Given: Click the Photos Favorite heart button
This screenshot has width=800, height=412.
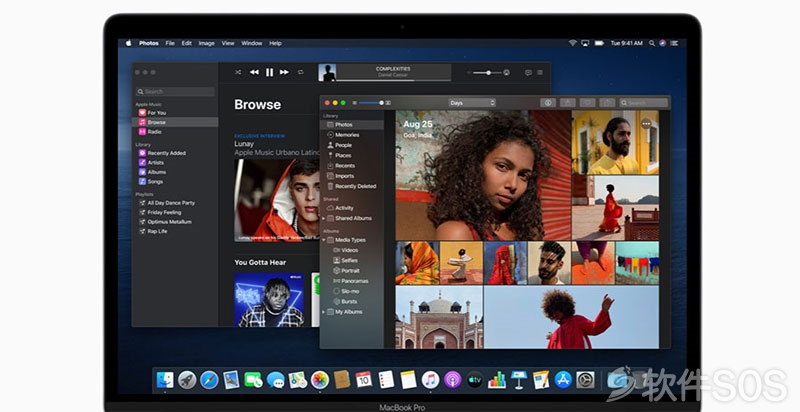Looking at the screenshot, I should pyautogui.click(x=587, y=103).
